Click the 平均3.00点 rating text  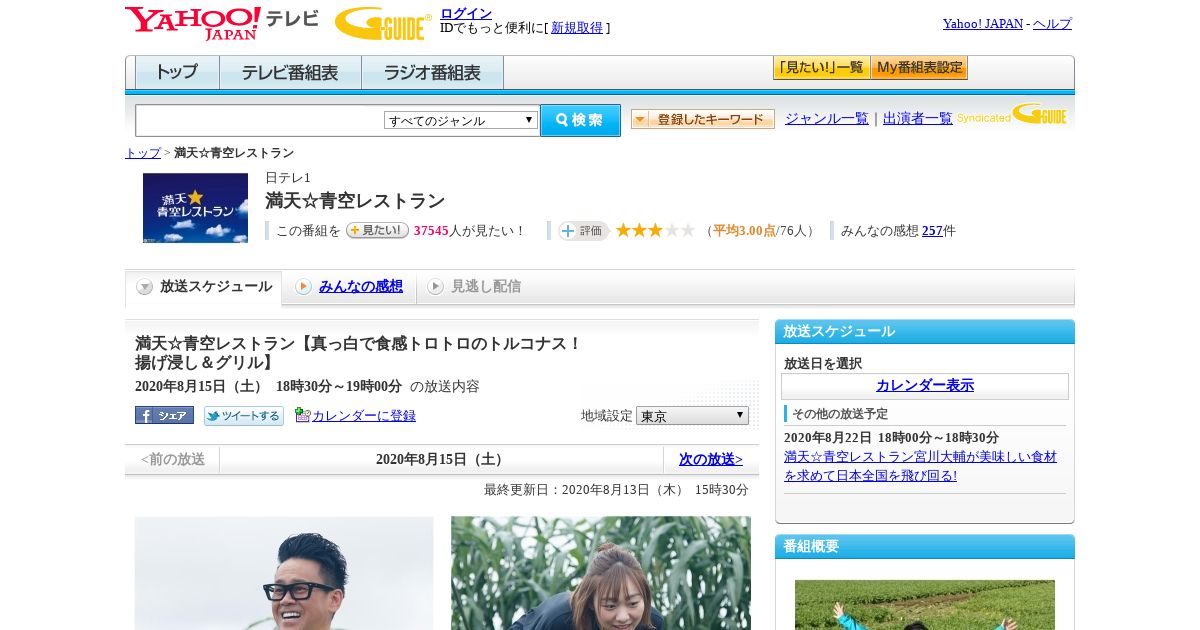745,231
